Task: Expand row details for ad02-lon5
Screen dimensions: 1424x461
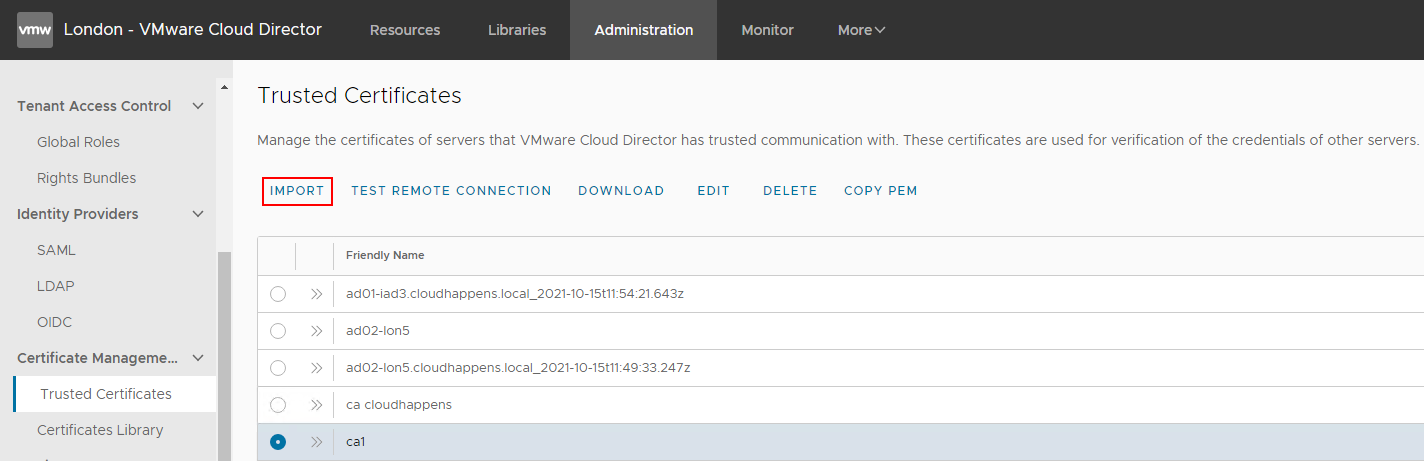Action: point(316,331)
